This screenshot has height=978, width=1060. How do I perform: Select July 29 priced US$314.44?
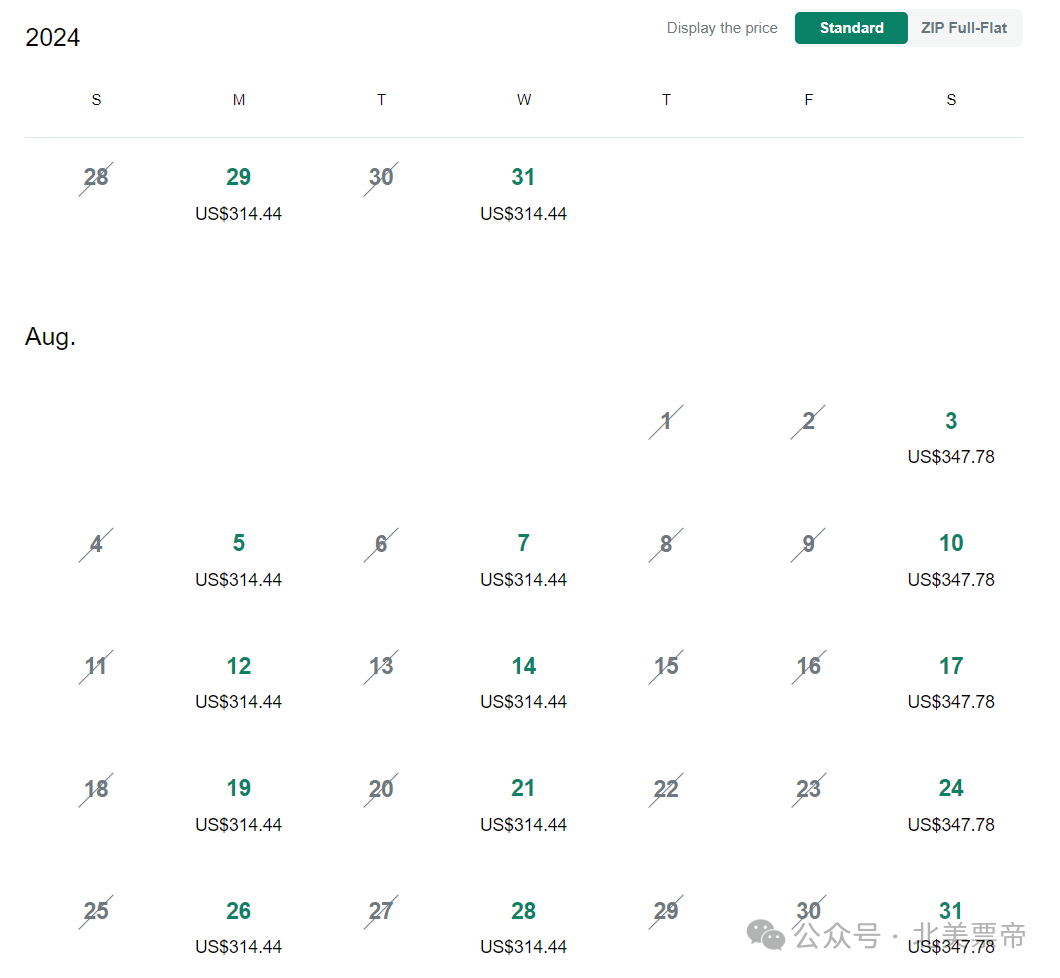click(x=239, y=193)
